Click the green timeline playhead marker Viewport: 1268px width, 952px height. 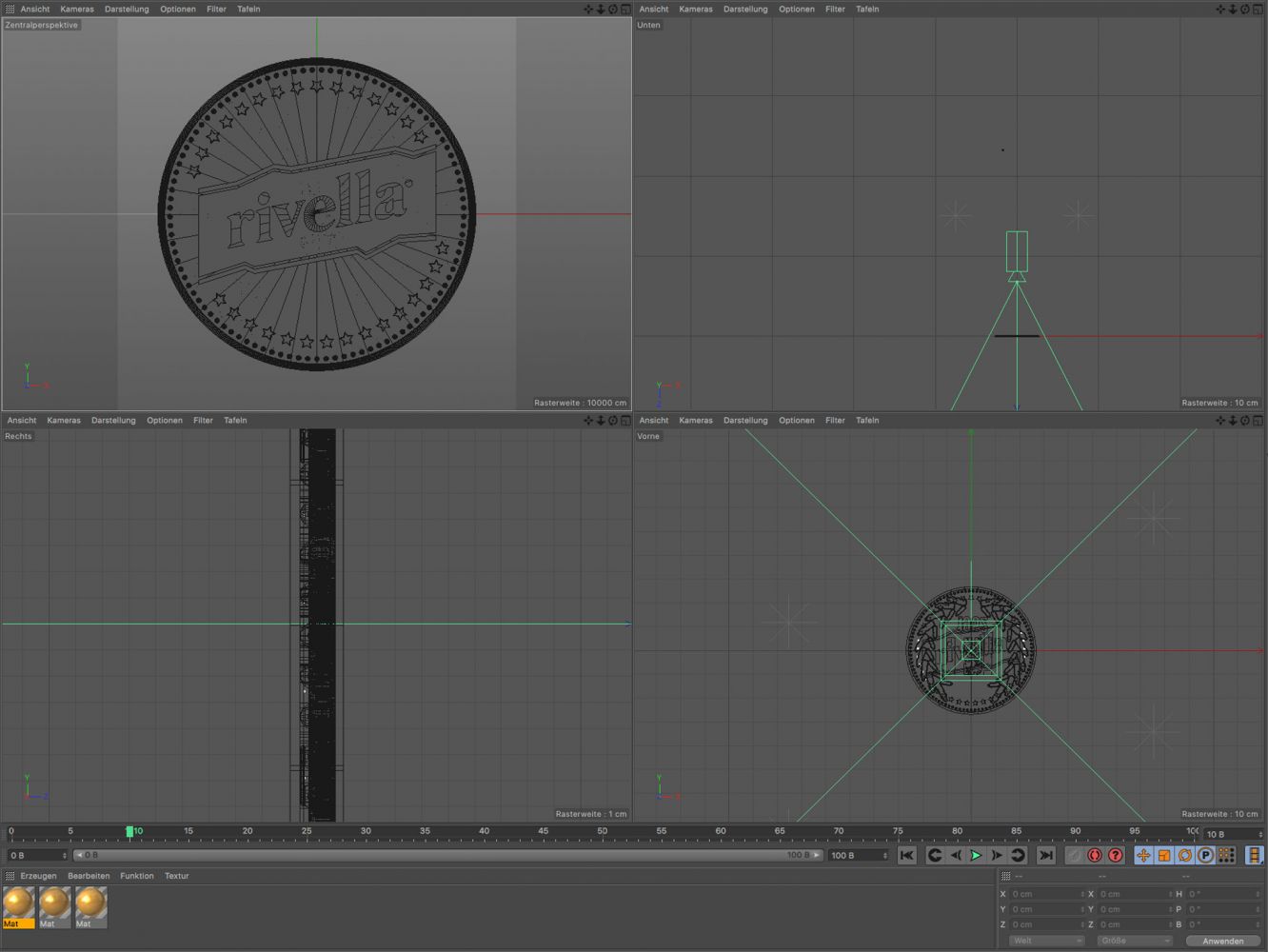(x=129, y=832)
